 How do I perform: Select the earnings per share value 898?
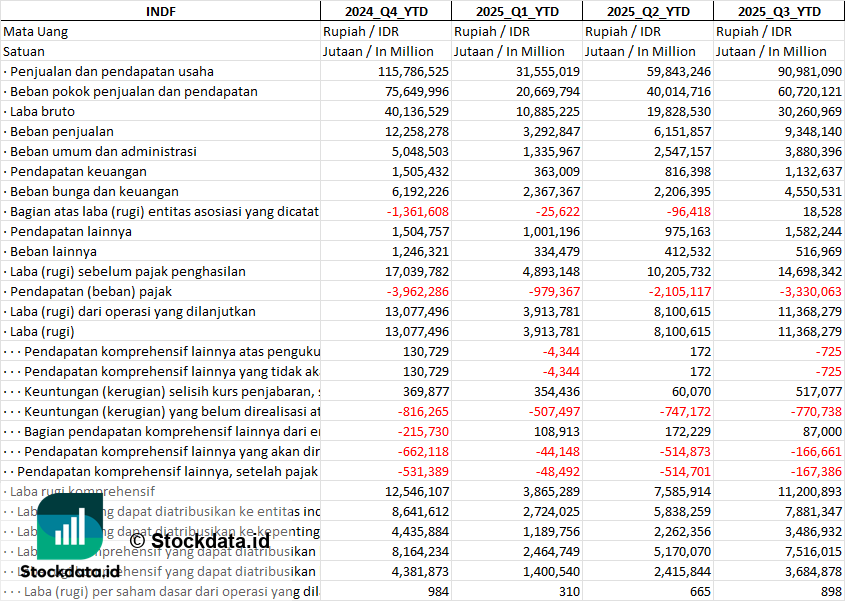pyautogui.click(x=832, y=591)
